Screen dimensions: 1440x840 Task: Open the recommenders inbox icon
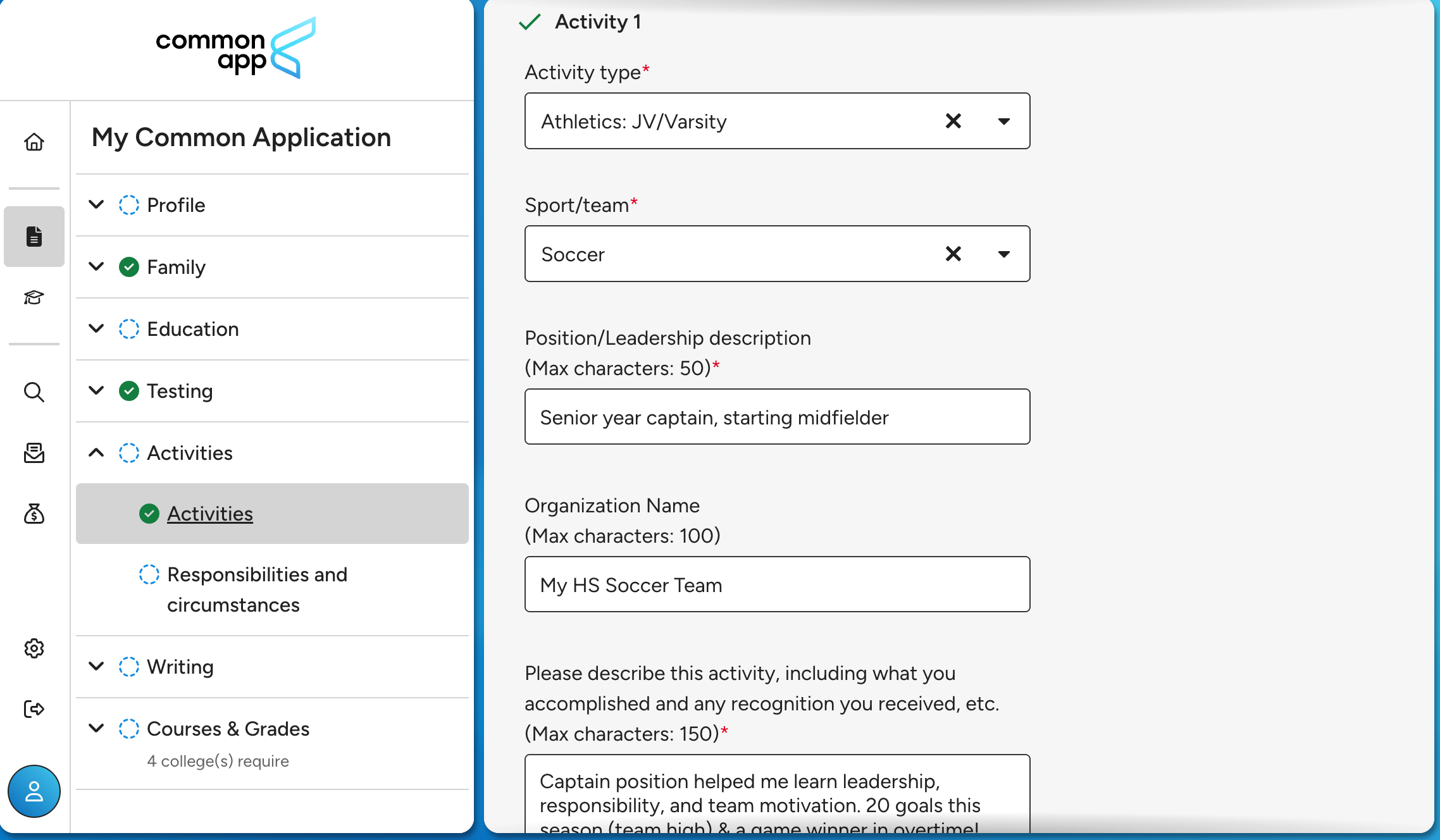pyautogui.click(x=34, y=453)
